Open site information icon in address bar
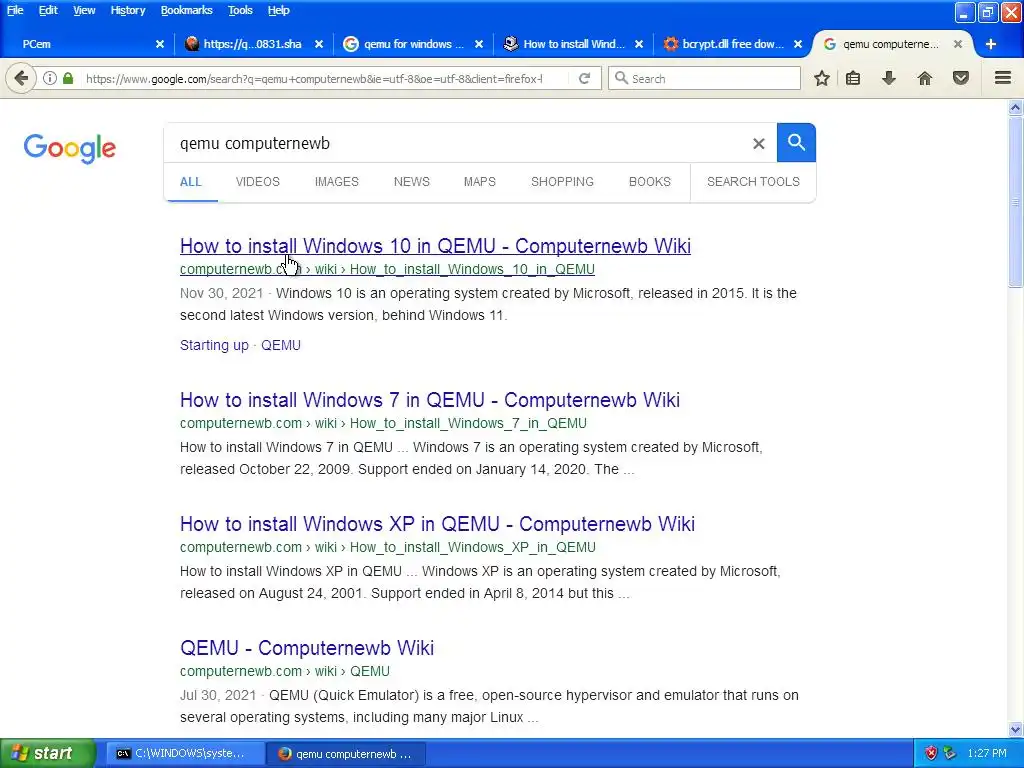1024x768 pixels. [50, 78]
